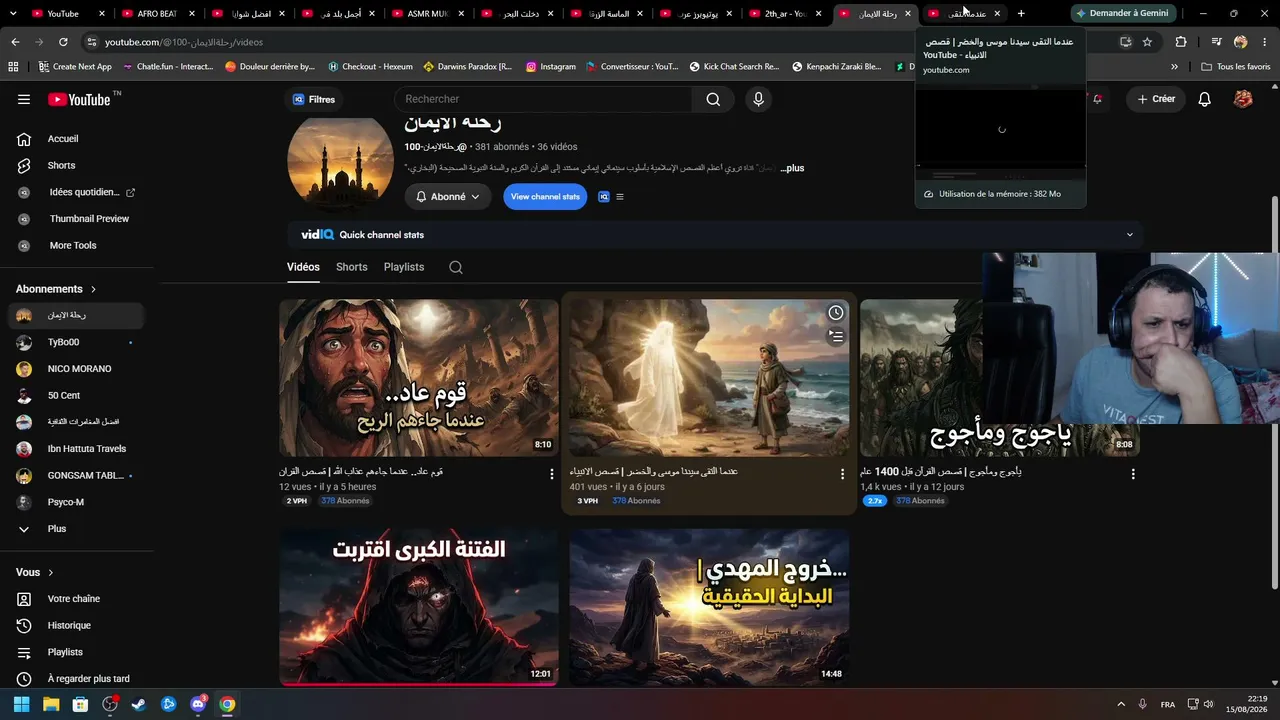Open the 12:01 red-hooded figure video thumbnail
Screen dimensions: 1280x720
click(419, 608)
